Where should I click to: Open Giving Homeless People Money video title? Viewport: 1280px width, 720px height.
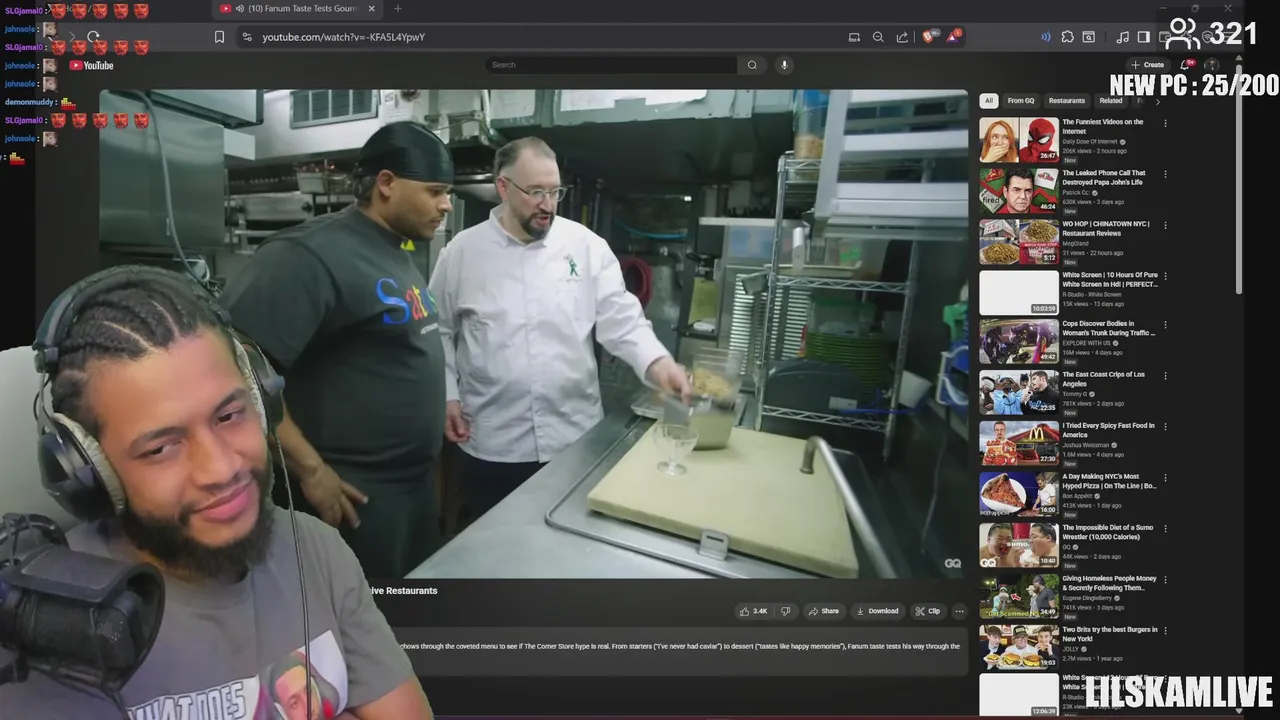(1109, 583)
